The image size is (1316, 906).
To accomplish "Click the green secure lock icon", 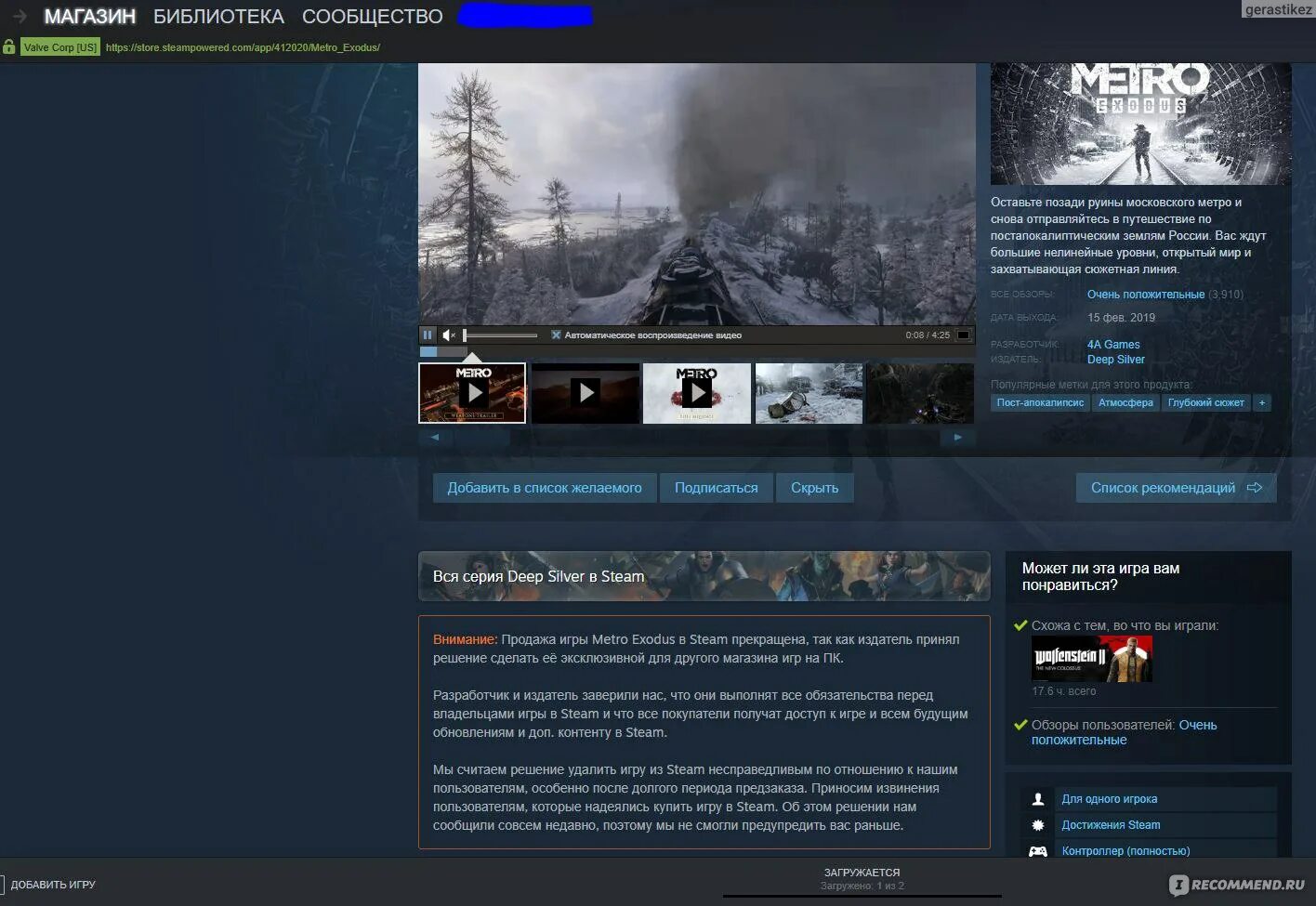I will click(9, 46).
